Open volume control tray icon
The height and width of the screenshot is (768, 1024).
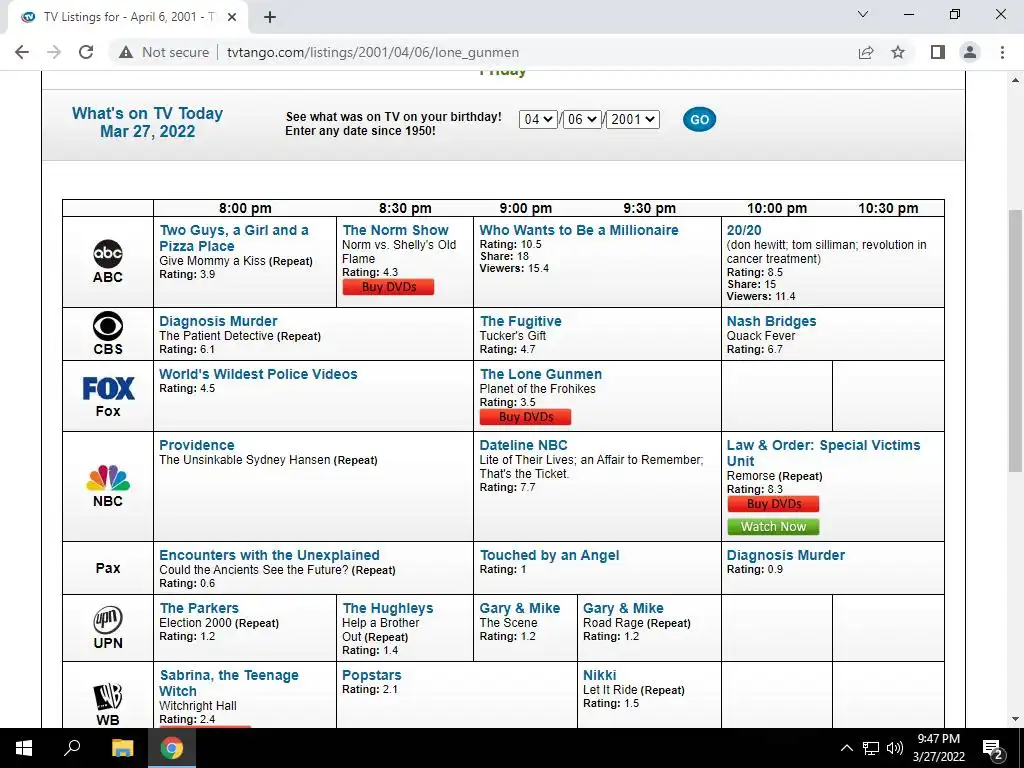click(895, 748)
